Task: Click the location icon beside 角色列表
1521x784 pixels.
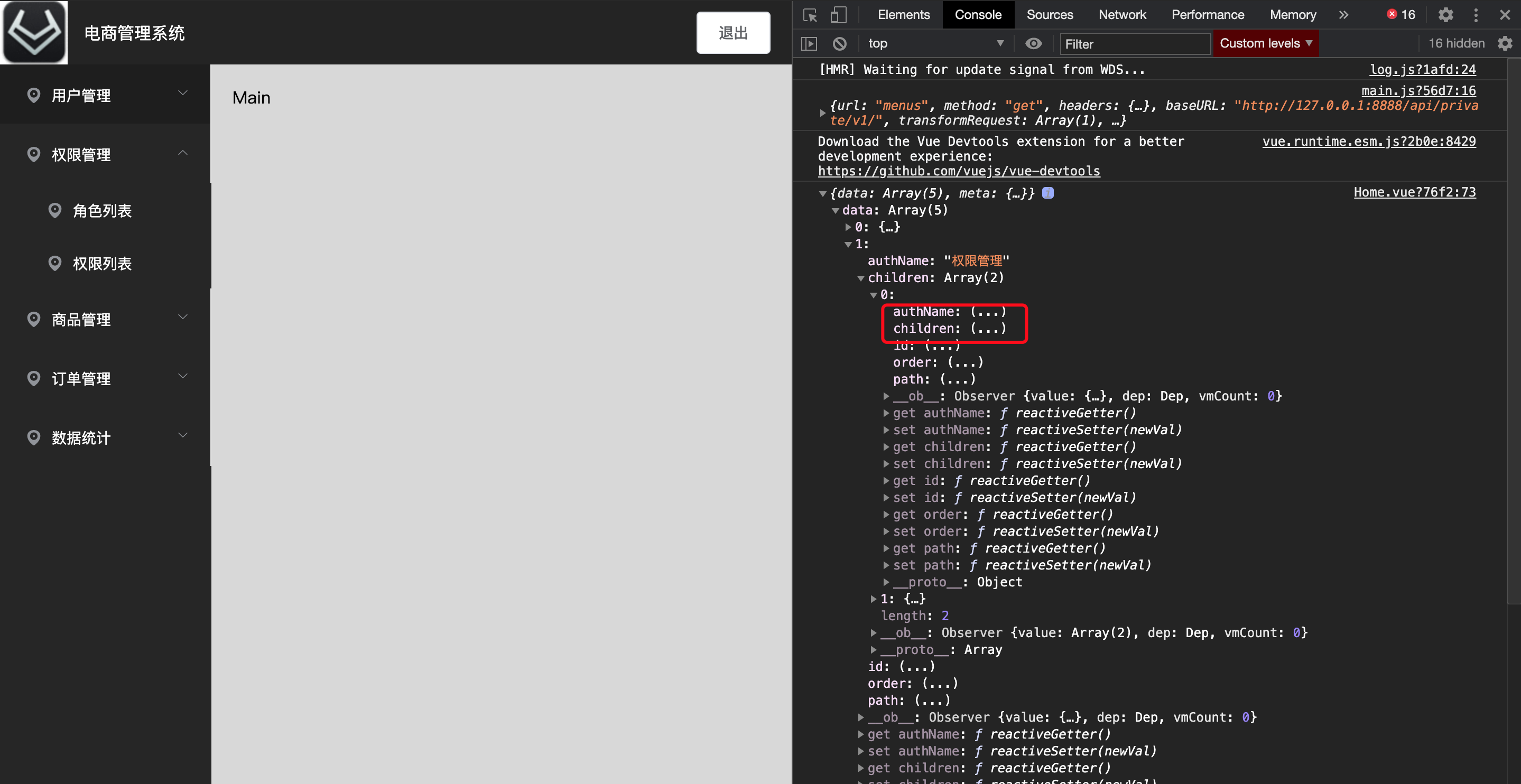Action: point(55,210)
